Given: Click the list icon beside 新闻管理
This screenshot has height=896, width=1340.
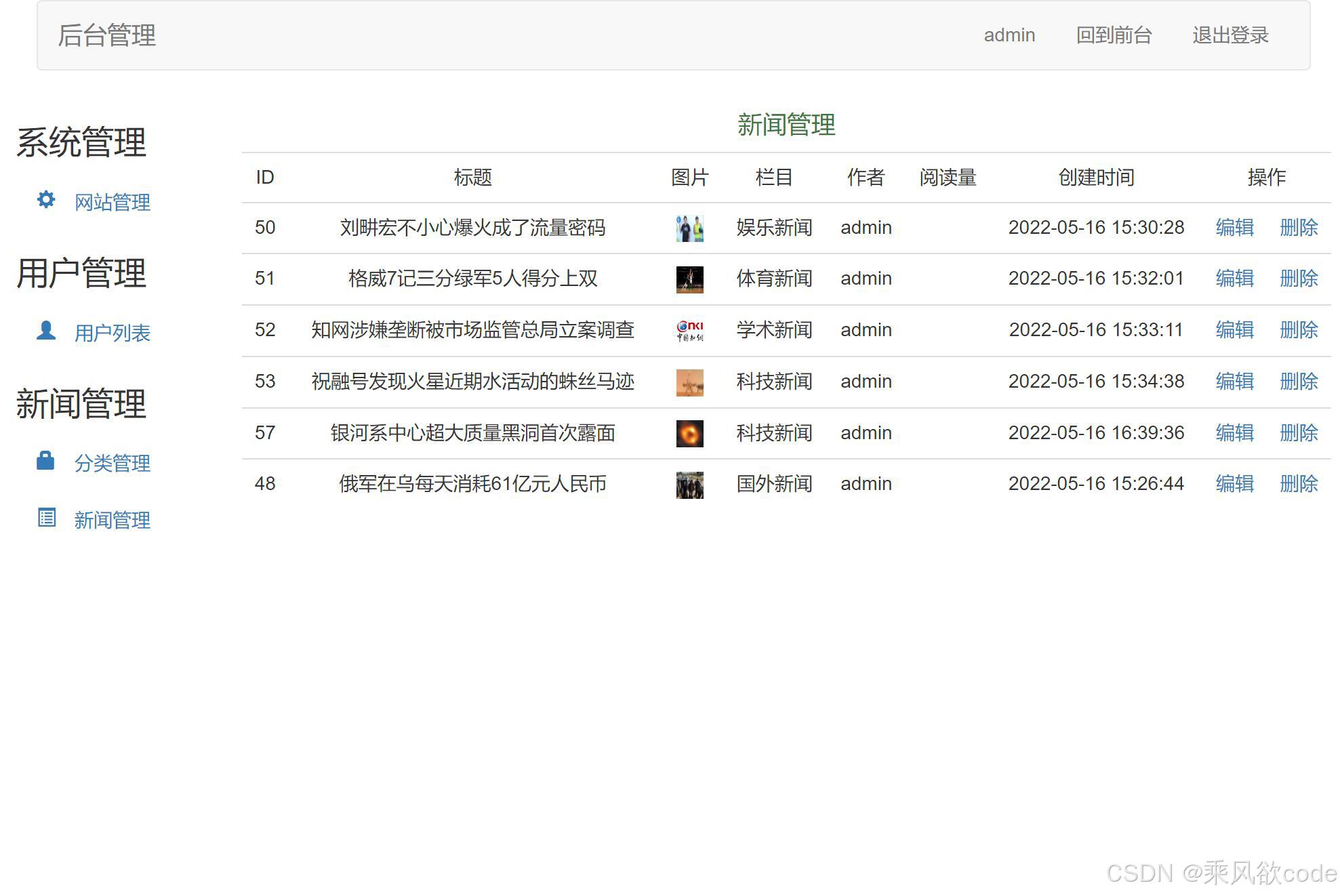Looking at the screenshot, I should (46, 517).
